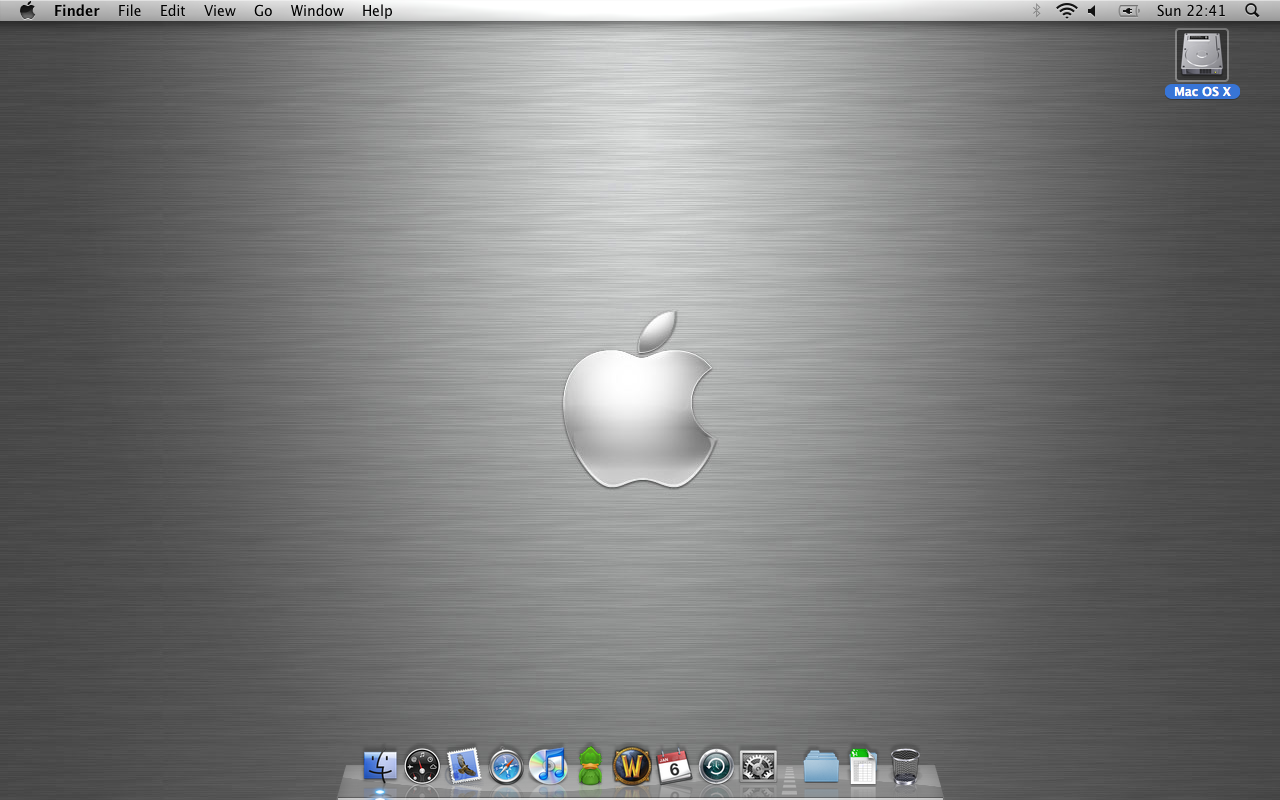Open iCal calendar in the Dock
The width and height of the screenshot is (1280, 800).
coord(674,767)
